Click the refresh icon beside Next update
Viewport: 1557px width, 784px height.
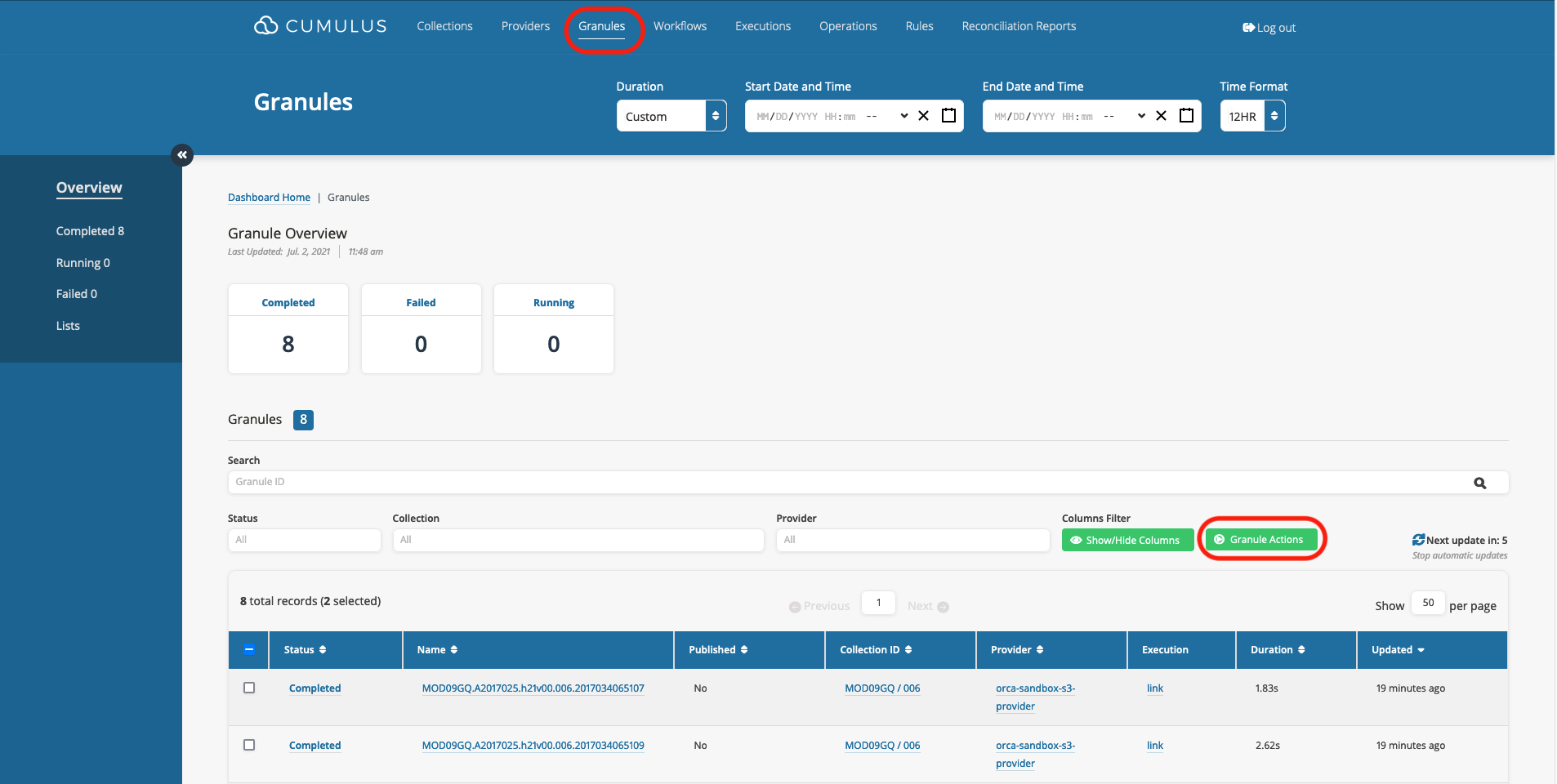(x=1418, y=540)
